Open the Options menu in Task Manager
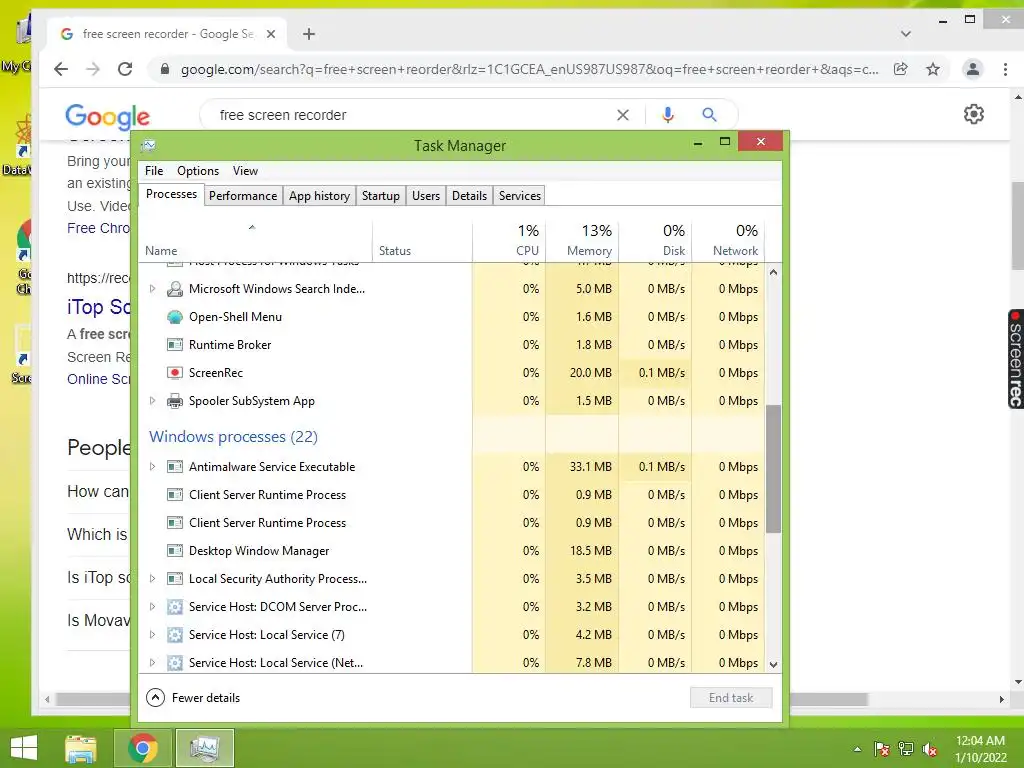1024x768 pixels. click(198, 171)
